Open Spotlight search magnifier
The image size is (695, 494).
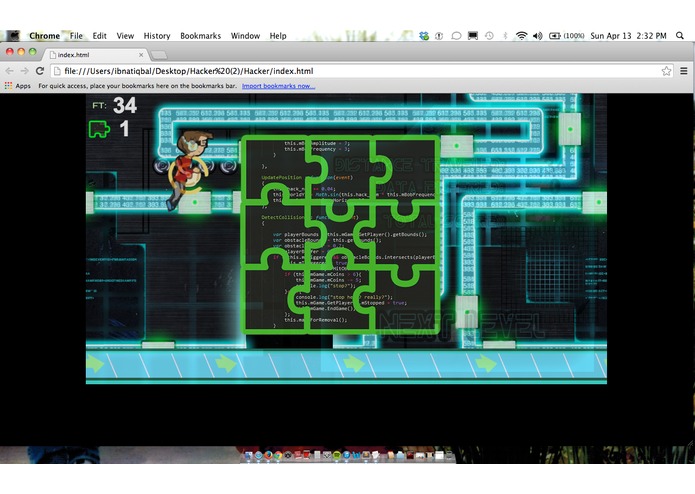tap(679, 36)
